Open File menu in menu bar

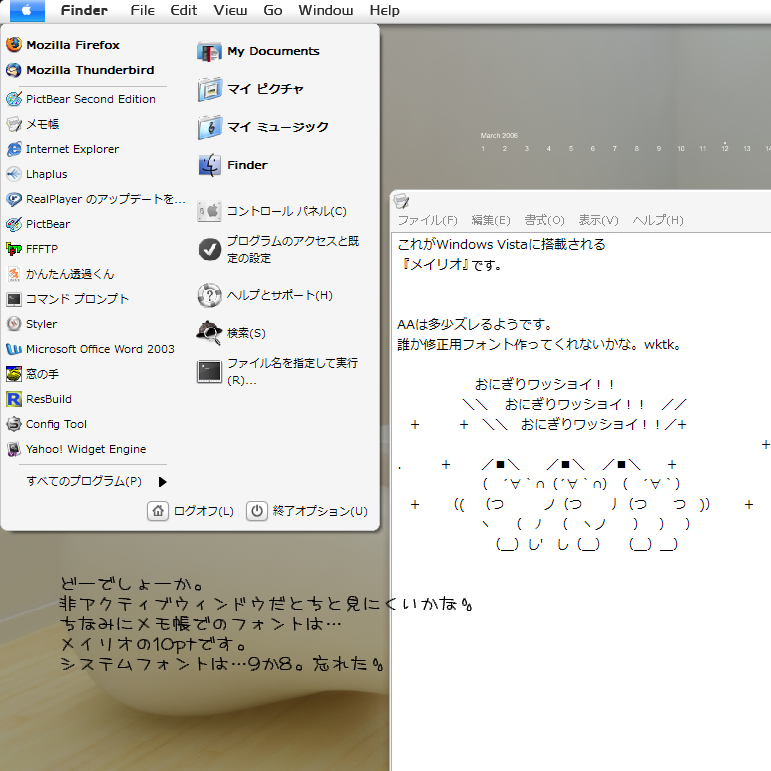[x=143, y=10]
